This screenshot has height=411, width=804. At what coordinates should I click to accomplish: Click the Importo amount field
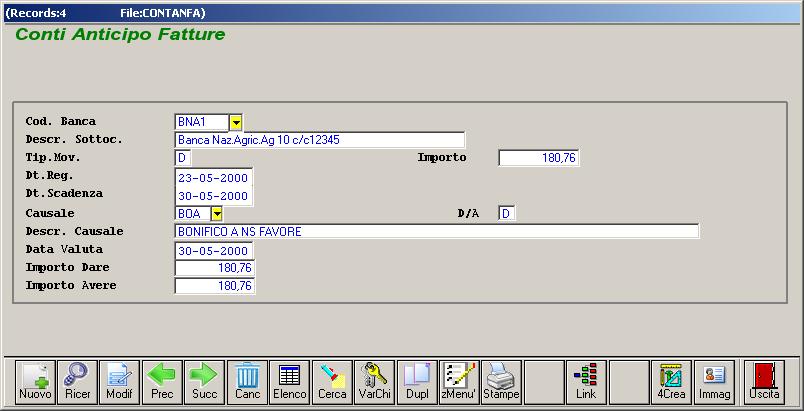click(x=539, y=158)
